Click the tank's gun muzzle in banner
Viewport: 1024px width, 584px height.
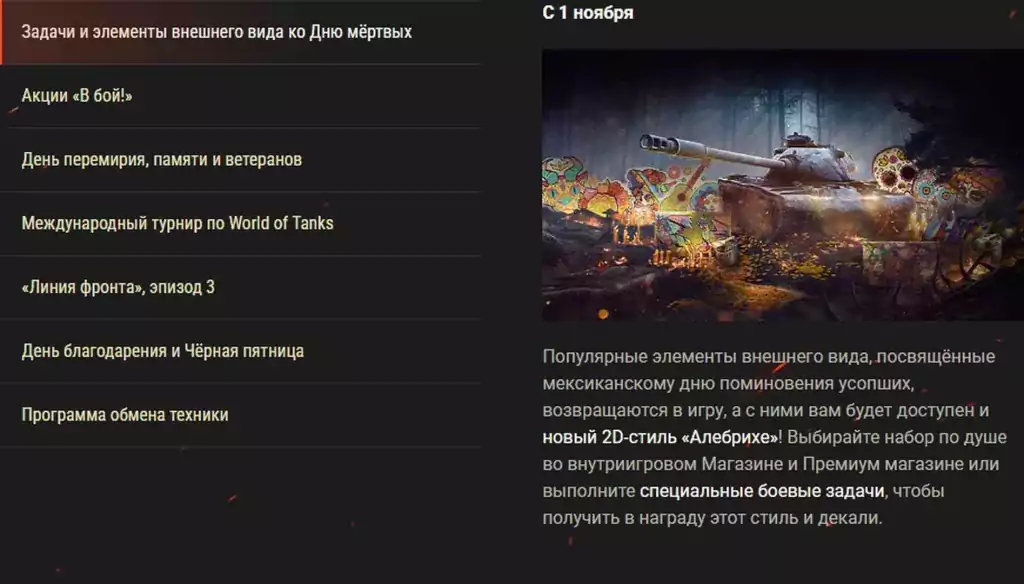658,143
